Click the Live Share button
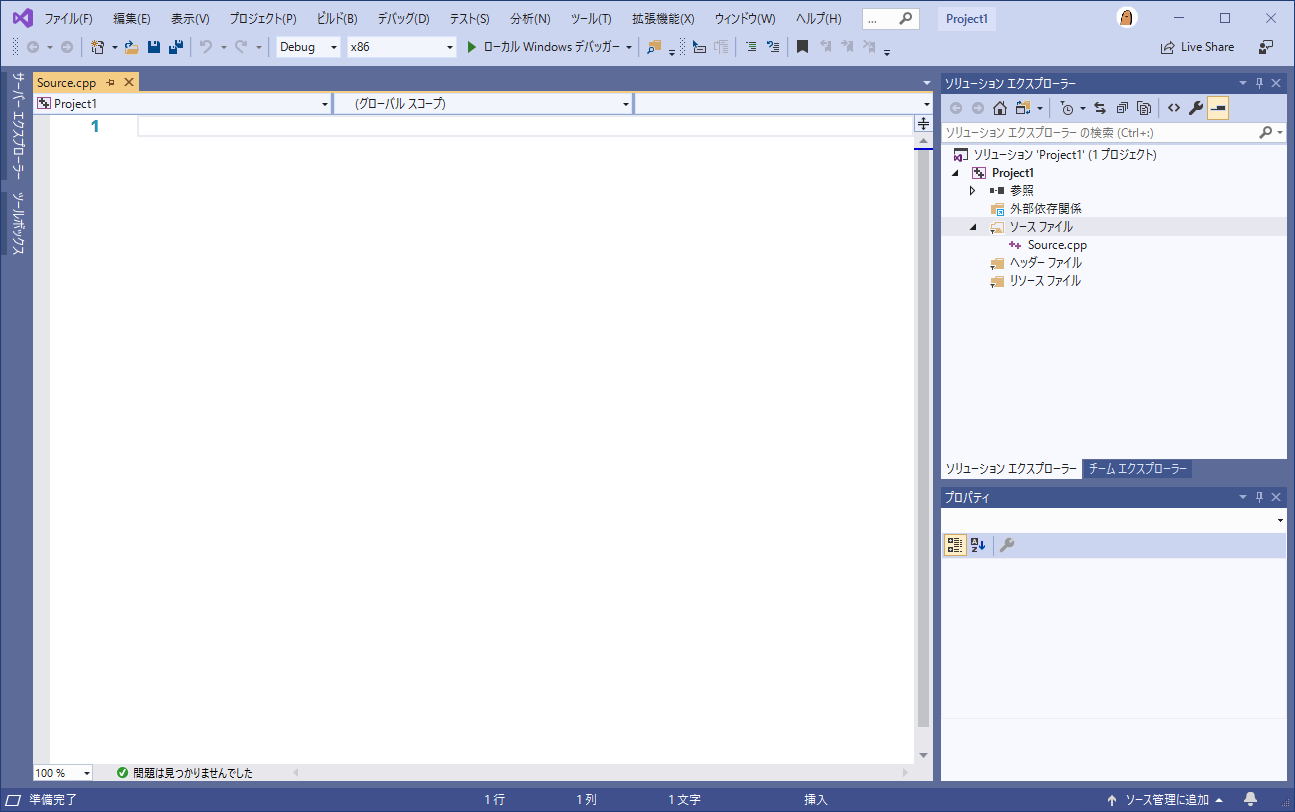 (1197, 47)
